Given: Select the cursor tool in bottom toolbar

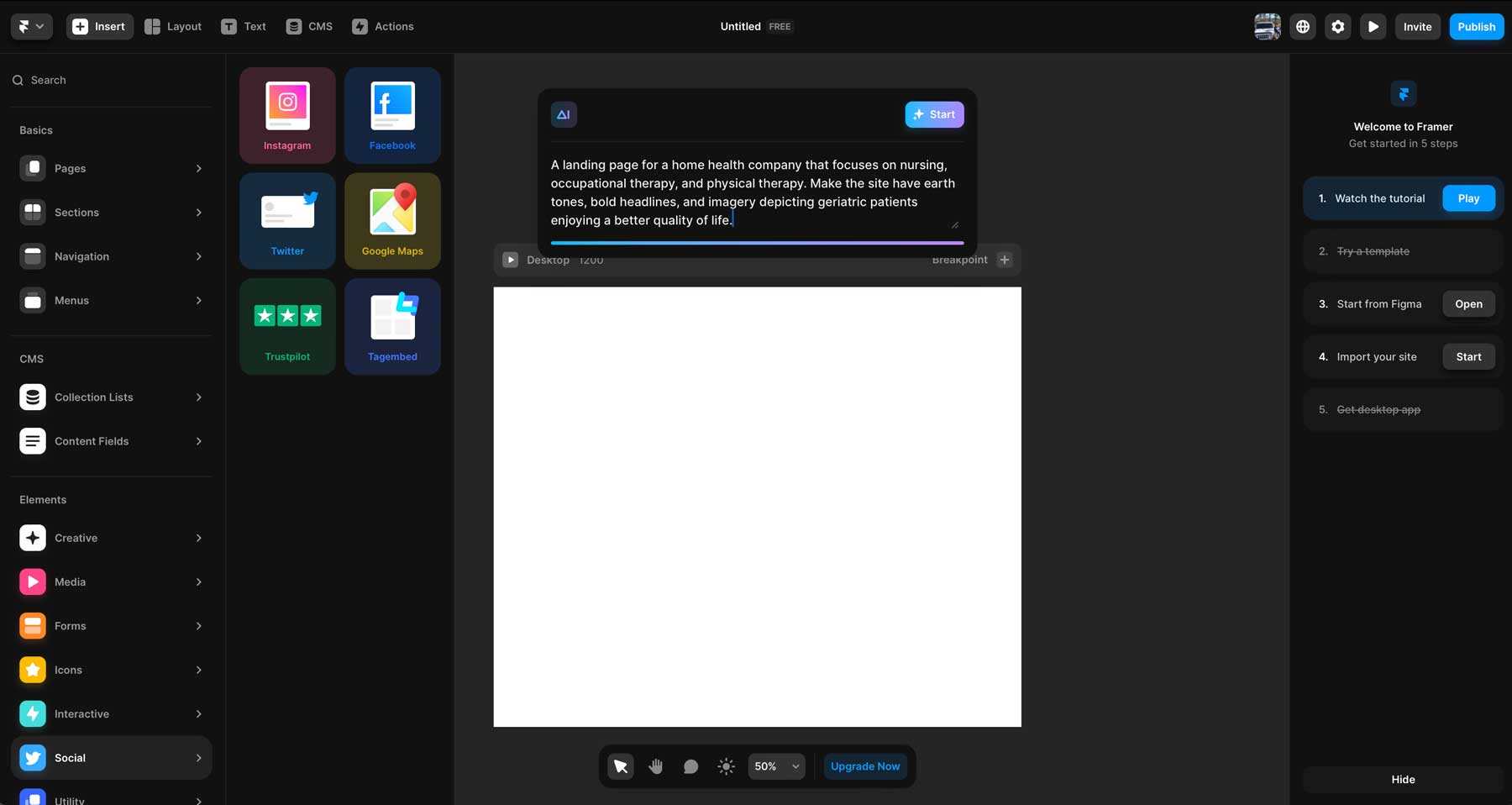Looking at the screenshot, I should pyautogui.click(x=620, y=766).
